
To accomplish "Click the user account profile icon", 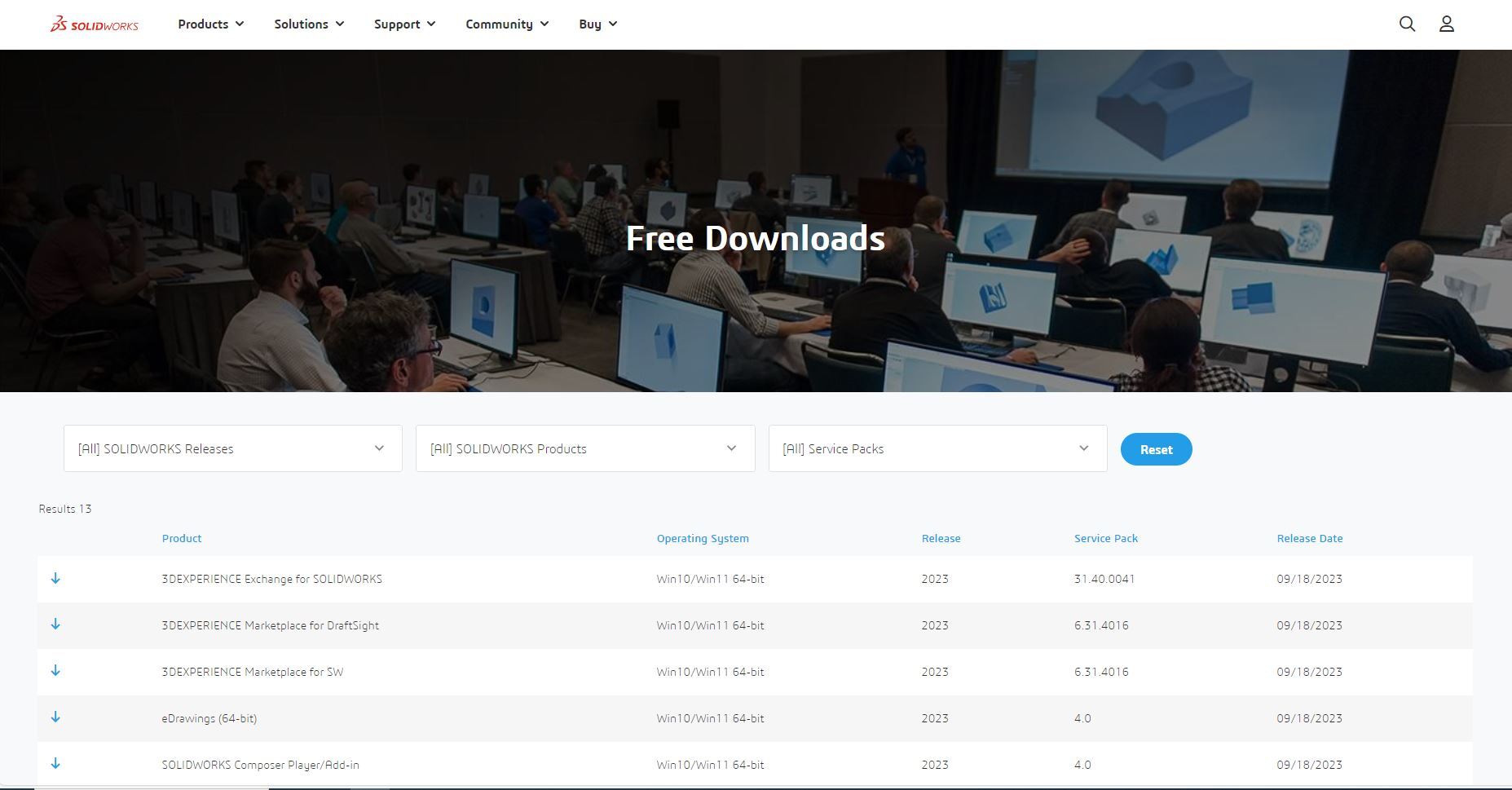I will pos(1446,24).
